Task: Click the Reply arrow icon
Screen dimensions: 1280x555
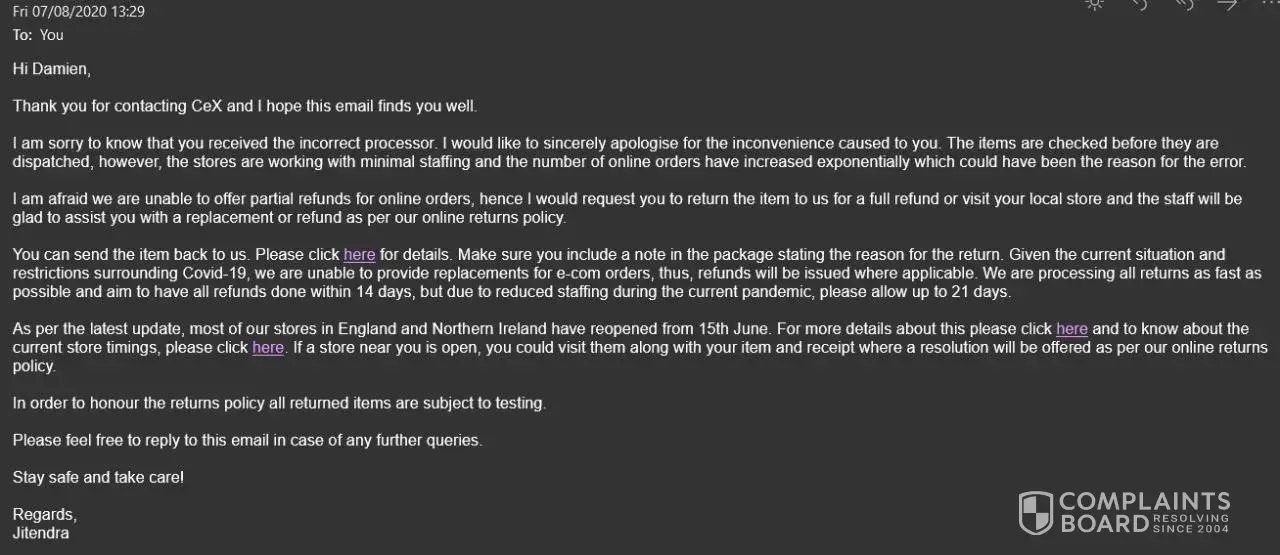Action: pos(1139,4)
